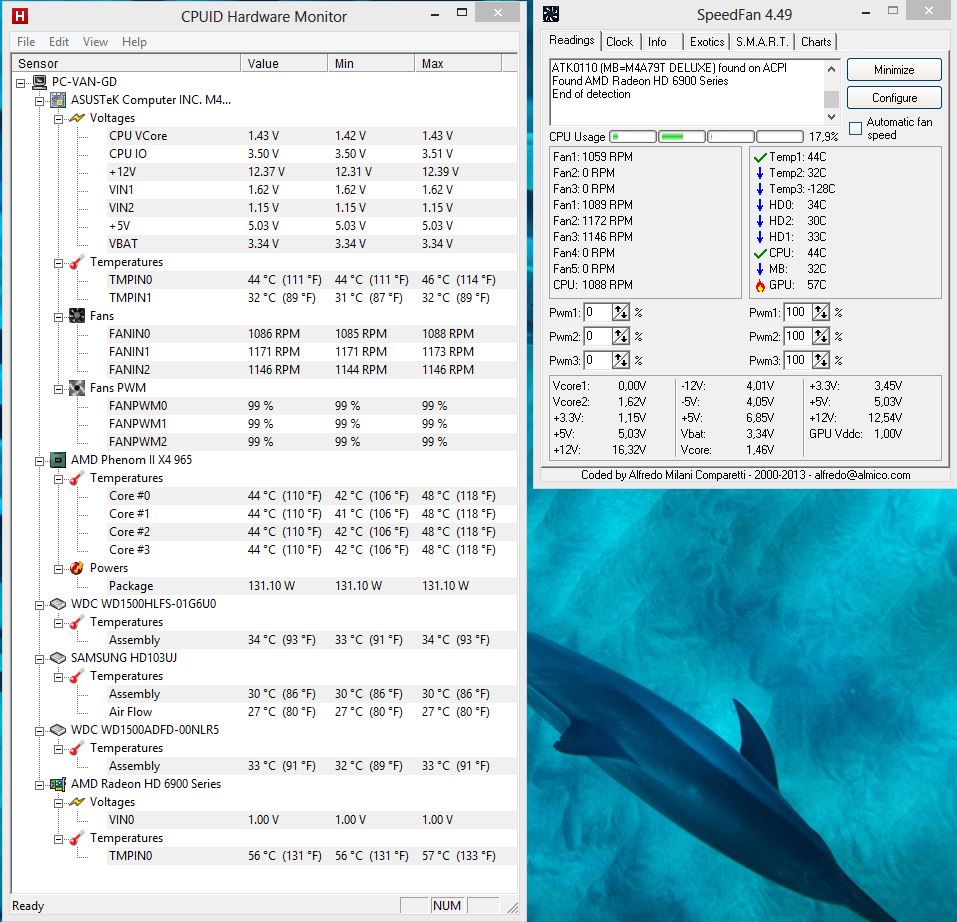
Task: Click the AMD Radeon HD 6900 graphics card icon
Action: coord(58,784)
